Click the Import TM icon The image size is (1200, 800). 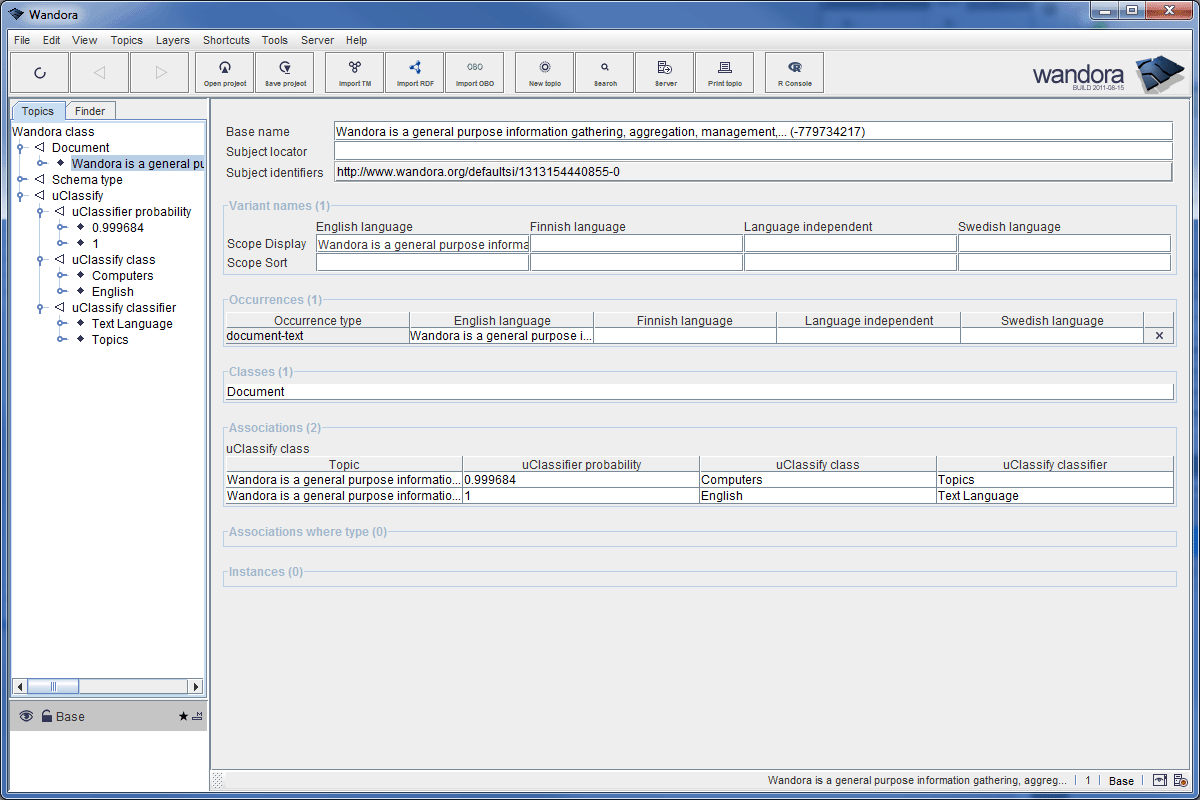click(x=355, y=73)
